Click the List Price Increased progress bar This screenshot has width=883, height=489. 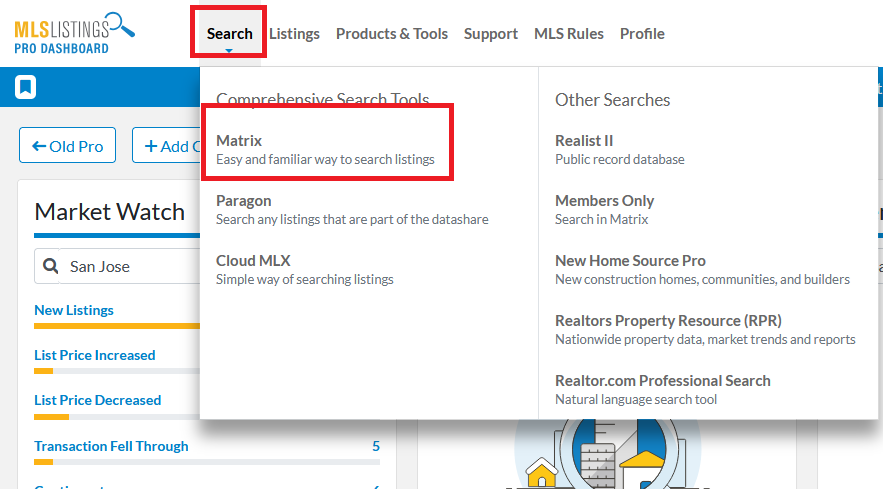coord(117,371)
